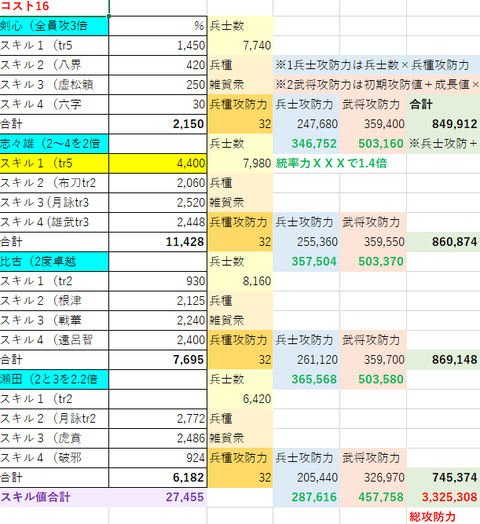This screenshot has height=524, width=480.
Task: Select the スキル２（根津 cell
Action: tap(54, 301)
